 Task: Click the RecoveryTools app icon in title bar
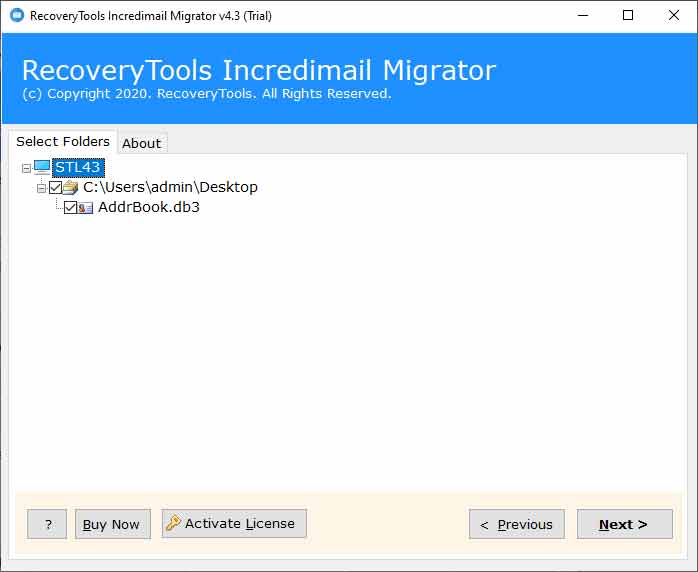point(17,16)
